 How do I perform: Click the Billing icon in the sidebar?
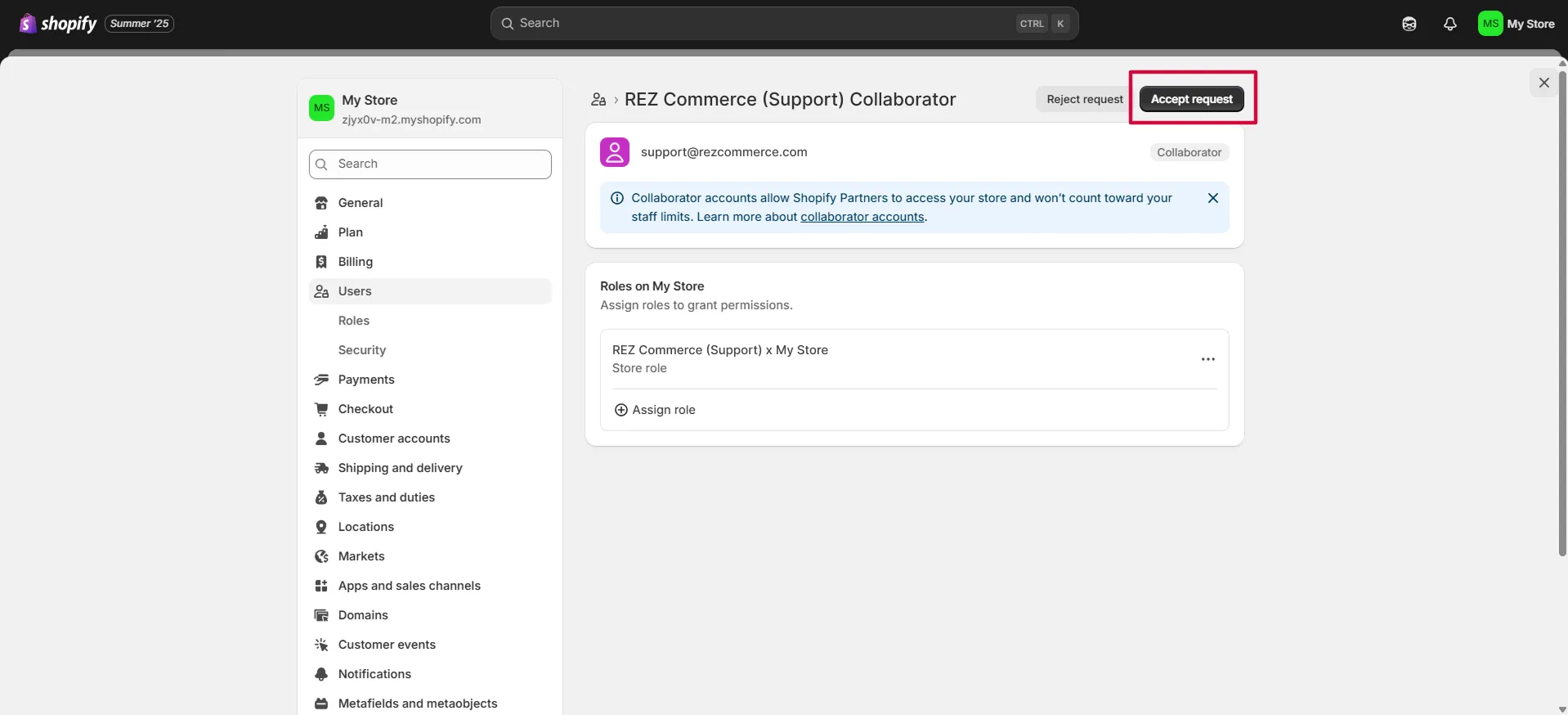click(x=321, y=262)
